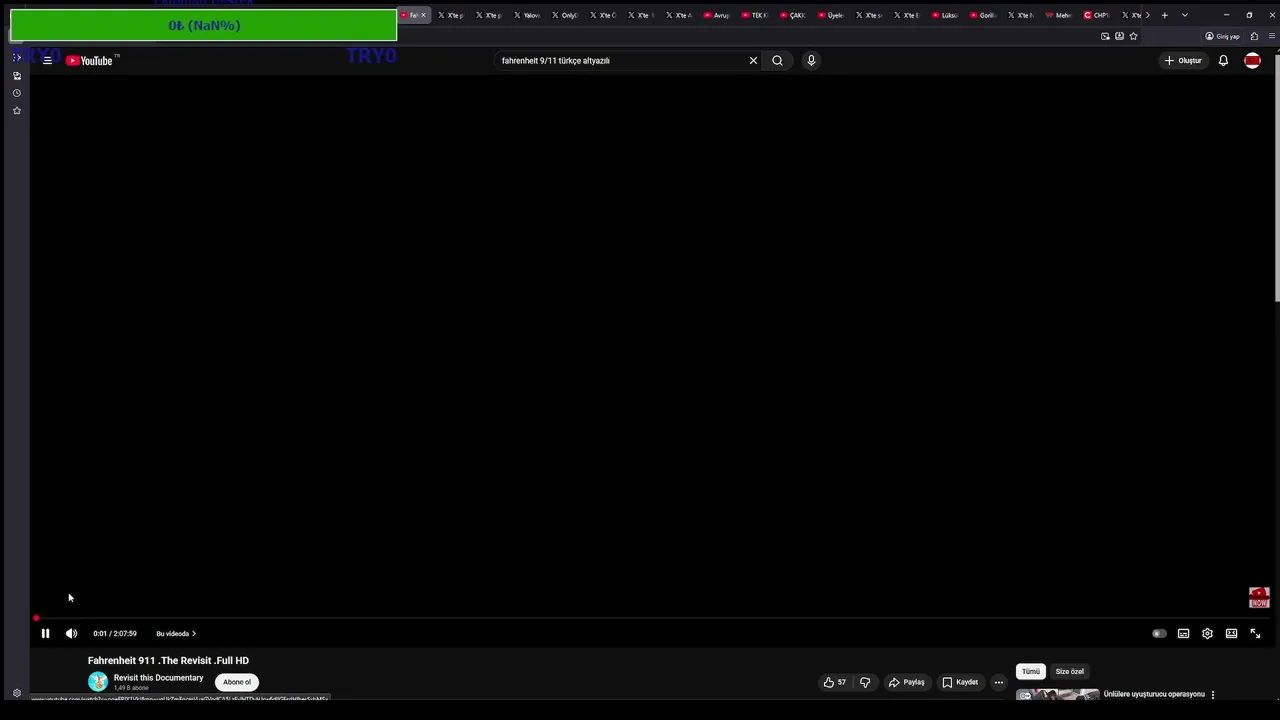Click the video title text
1280x720 pixels.
168,660
